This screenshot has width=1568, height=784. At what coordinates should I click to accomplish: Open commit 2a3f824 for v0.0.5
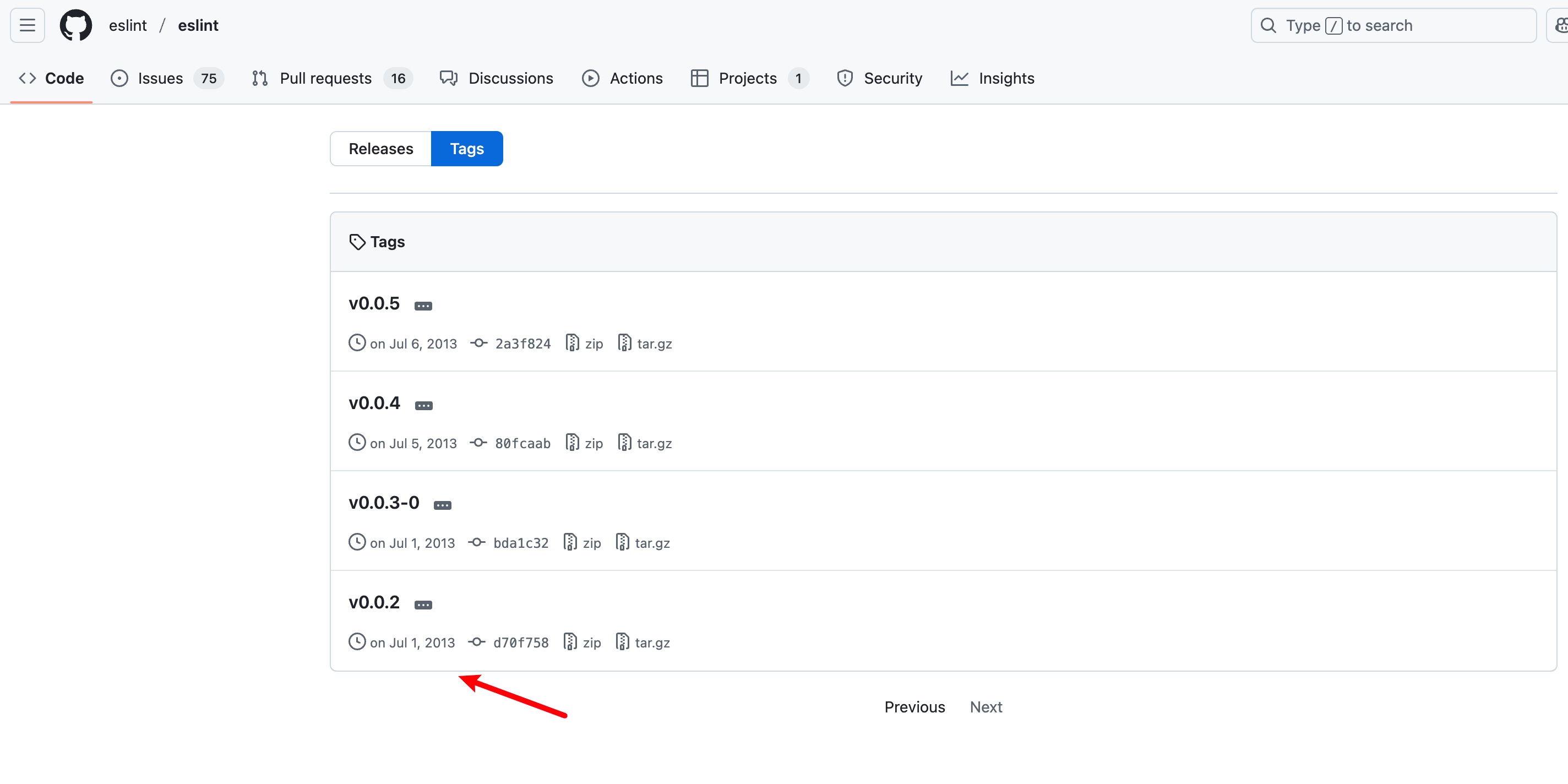click(x=522, y=344)
